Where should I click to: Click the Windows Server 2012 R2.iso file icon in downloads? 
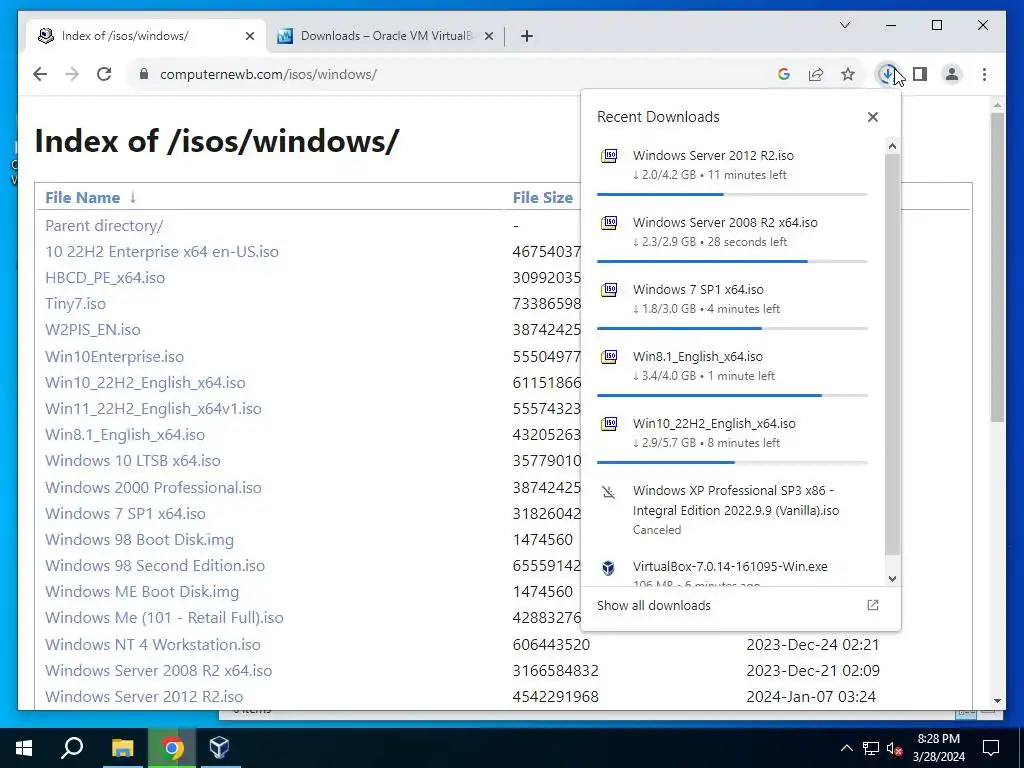click(609, 156)
